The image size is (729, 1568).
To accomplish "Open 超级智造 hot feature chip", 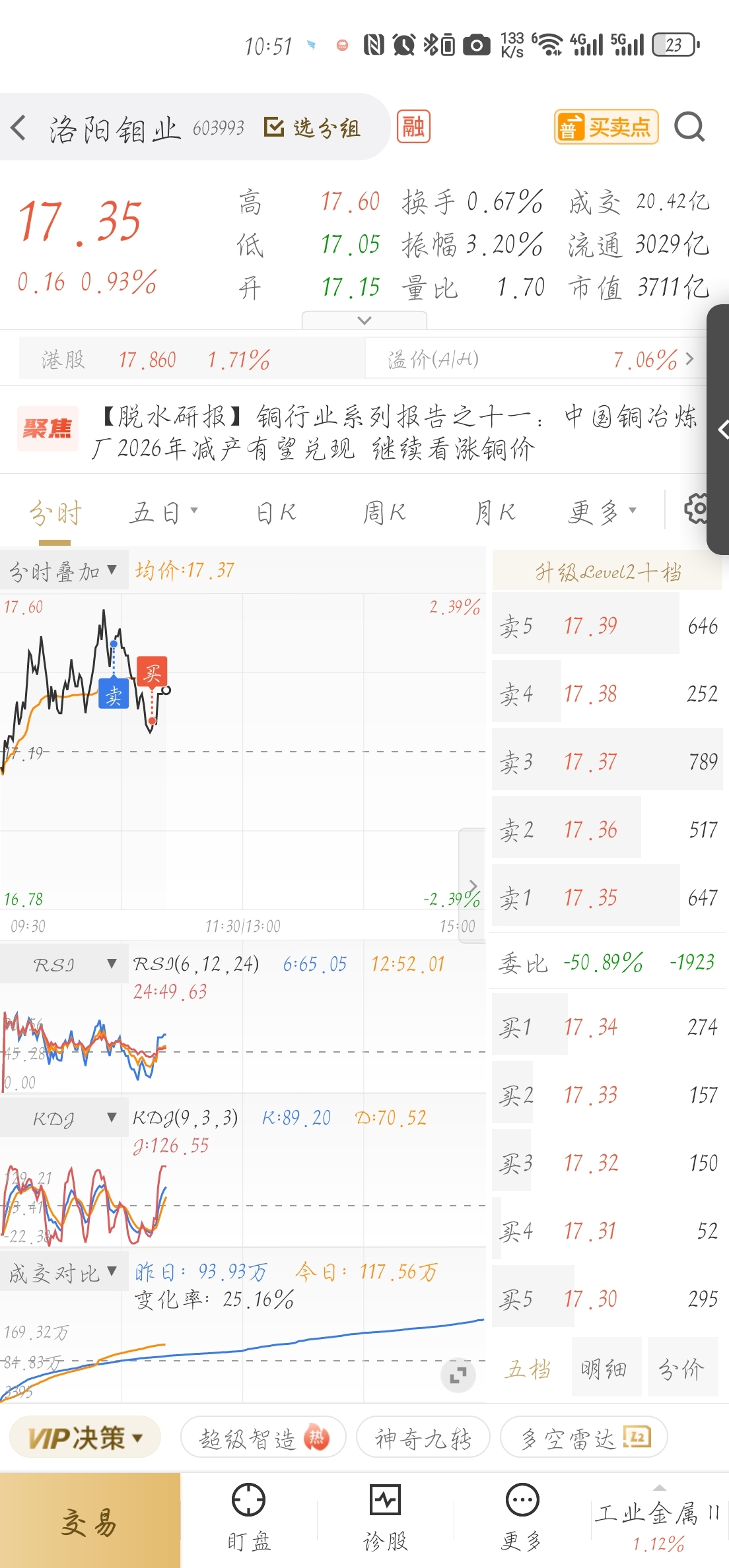I will pyautogui.click(x=263, y=1437).
